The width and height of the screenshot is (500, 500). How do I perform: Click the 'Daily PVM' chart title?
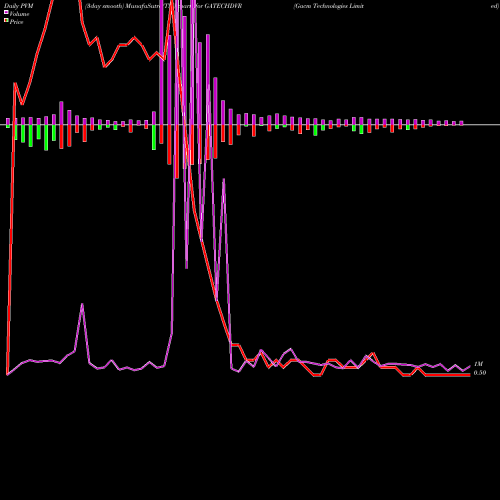[x=19, y=6]
